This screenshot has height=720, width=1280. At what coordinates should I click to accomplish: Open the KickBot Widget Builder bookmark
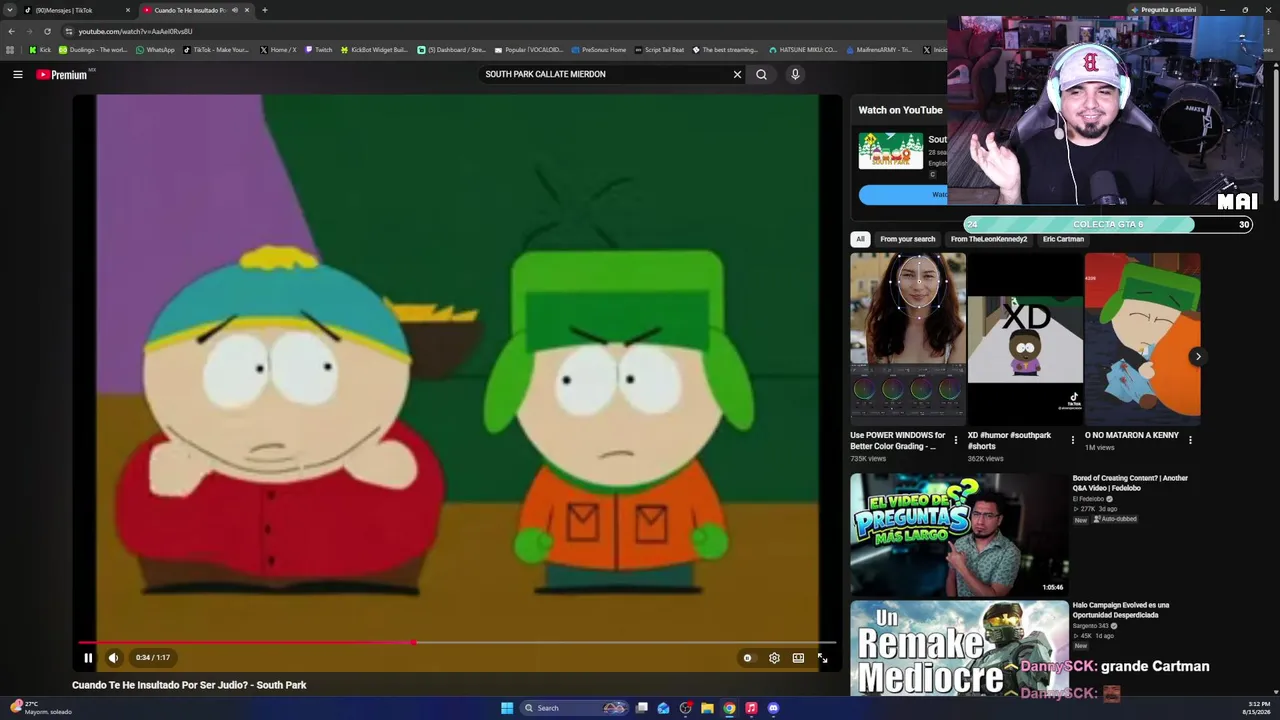point(375,50)
